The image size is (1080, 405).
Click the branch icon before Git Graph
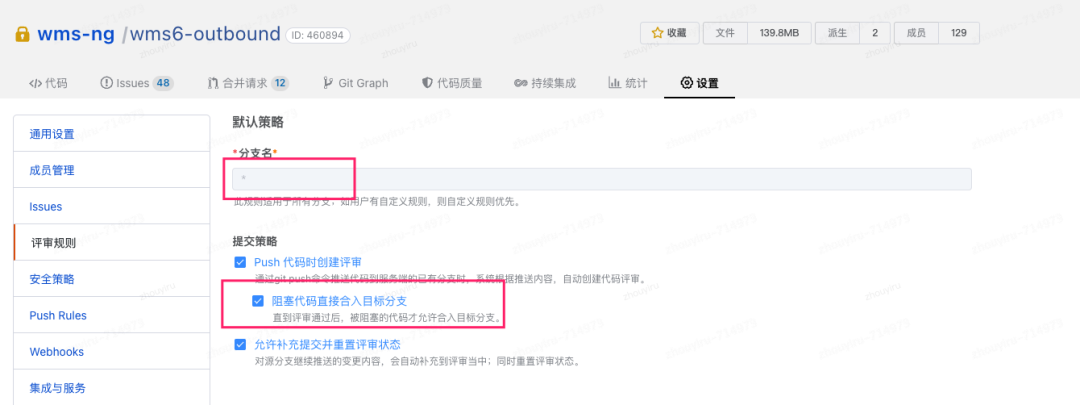329,83
